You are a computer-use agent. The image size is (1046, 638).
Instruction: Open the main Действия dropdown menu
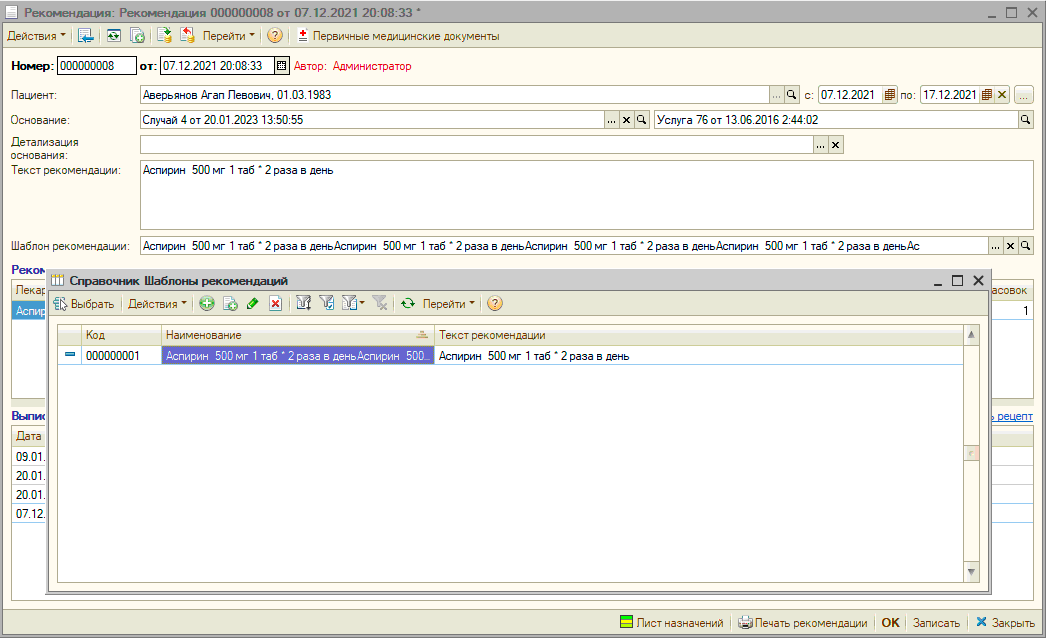(36, 36)
